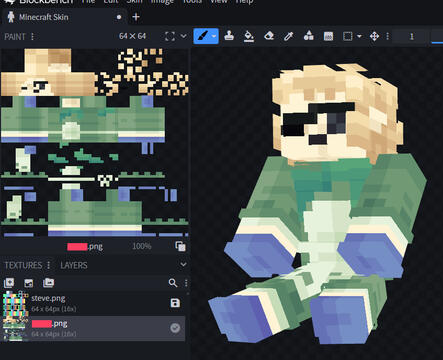Select the Copy Brush stamp tool
Viewport: 443px width, 360px height.
[x=229, y=36]
